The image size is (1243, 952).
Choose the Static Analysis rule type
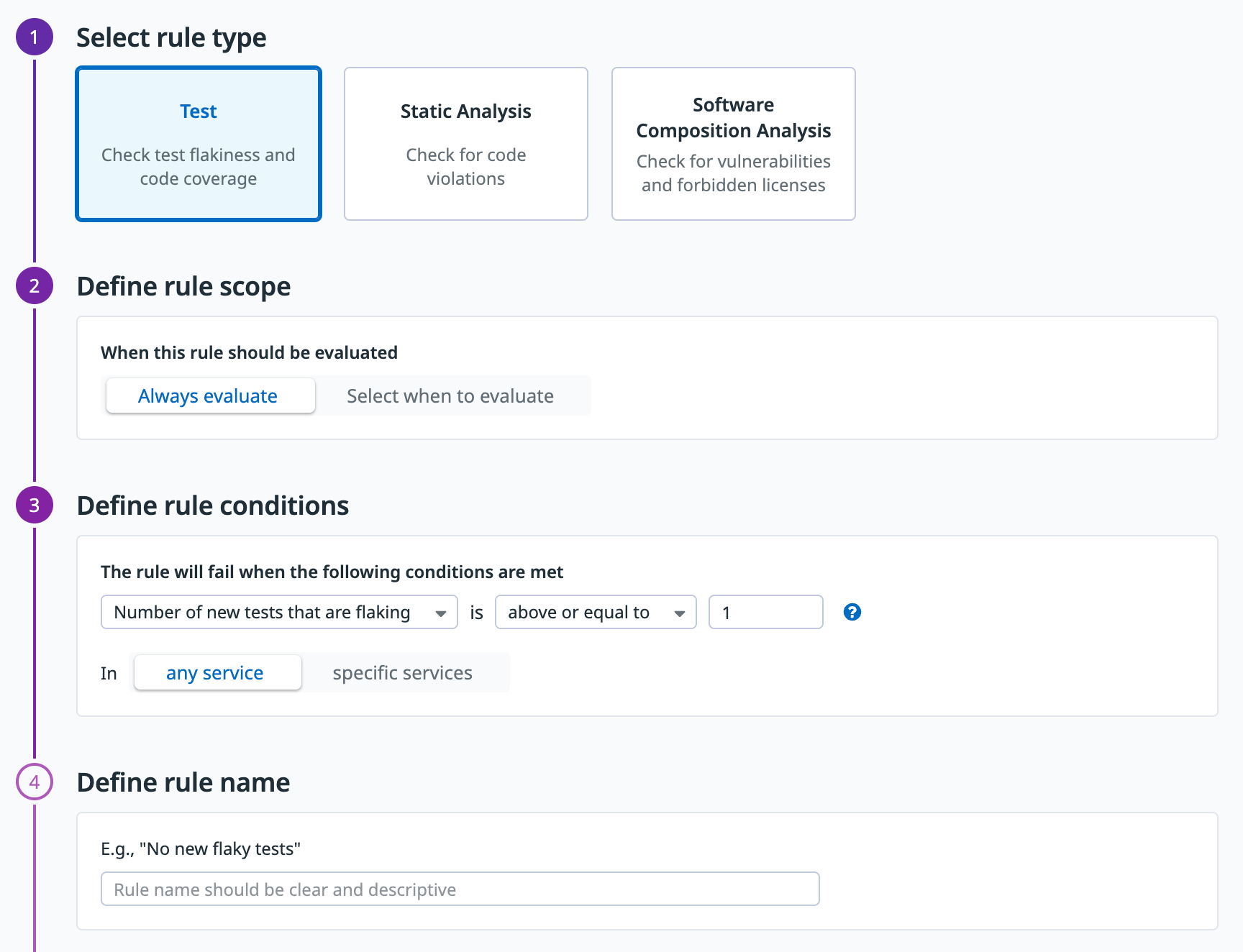point(465,144)
